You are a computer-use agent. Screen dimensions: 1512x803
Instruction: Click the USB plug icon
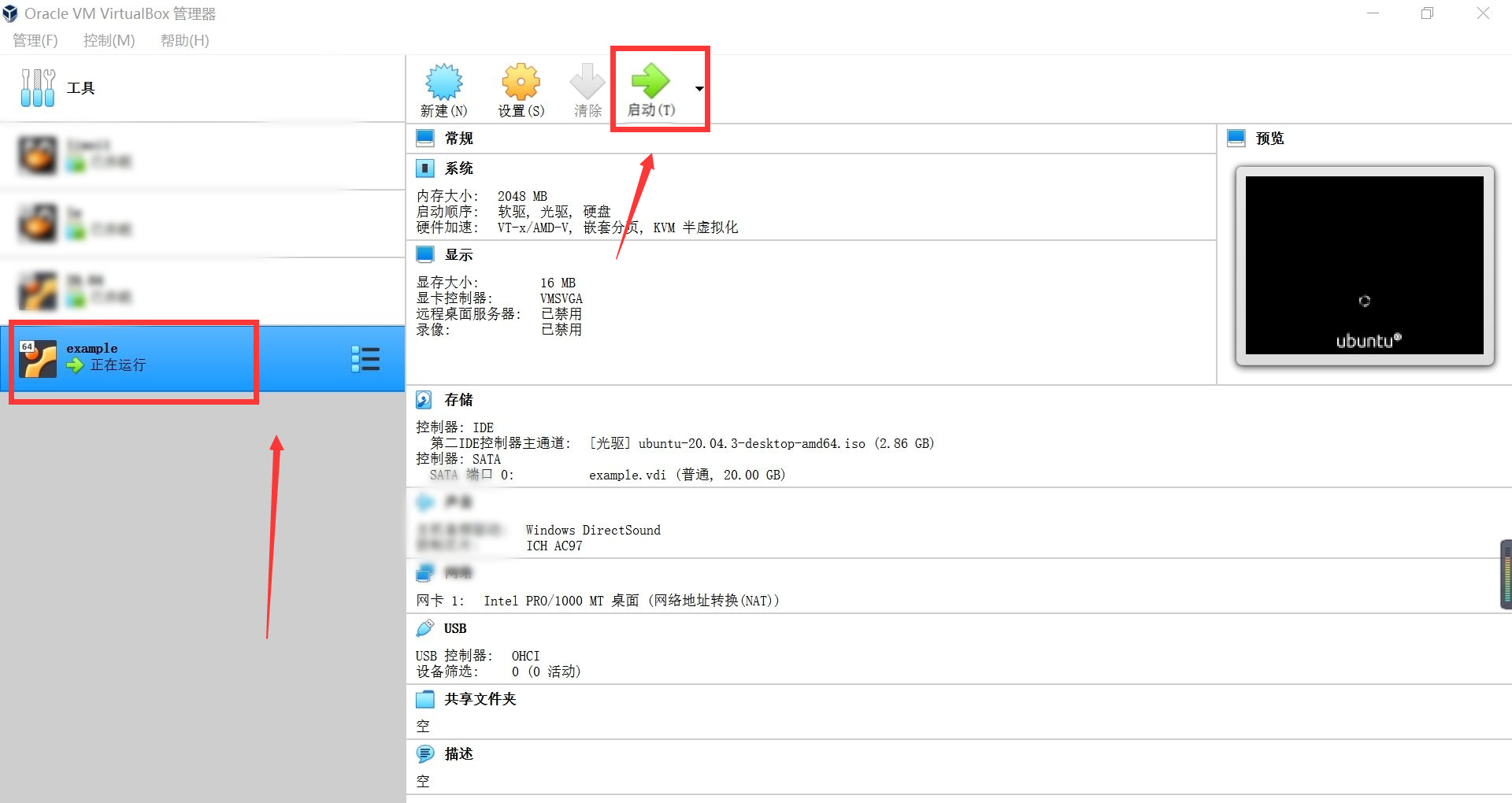tap(424, 627)
